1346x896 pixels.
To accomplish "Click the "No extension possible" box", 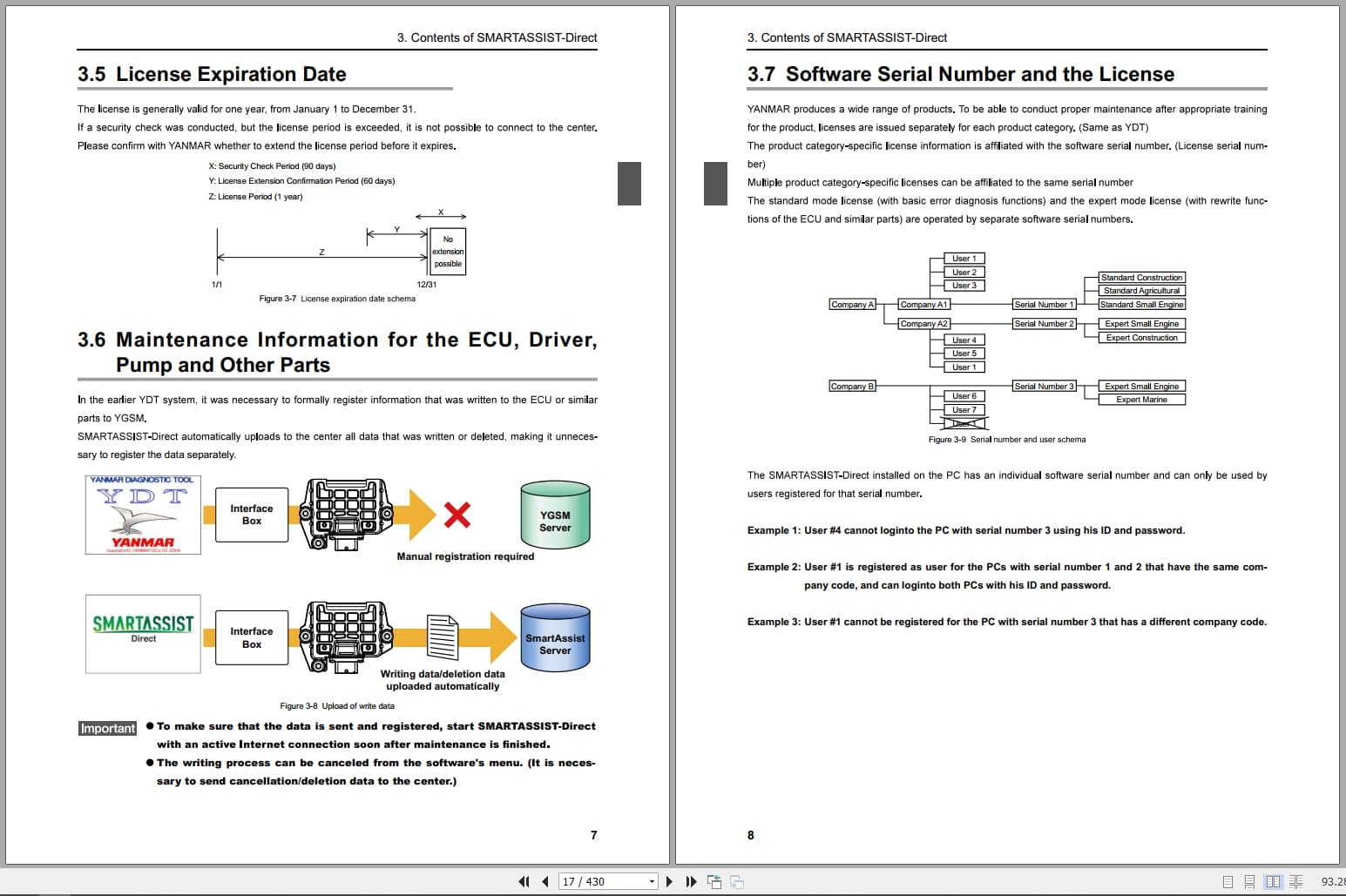I will point(448,252).
